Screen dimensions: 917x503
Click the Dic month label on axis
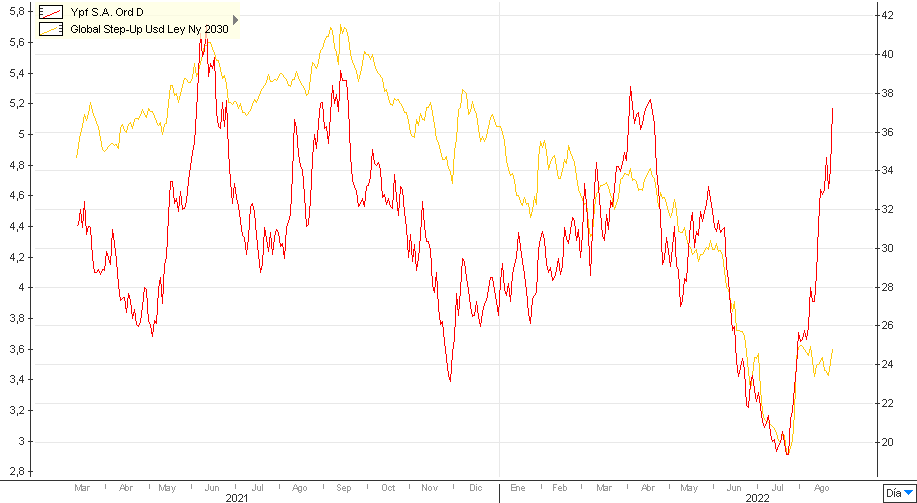point(474,487)
